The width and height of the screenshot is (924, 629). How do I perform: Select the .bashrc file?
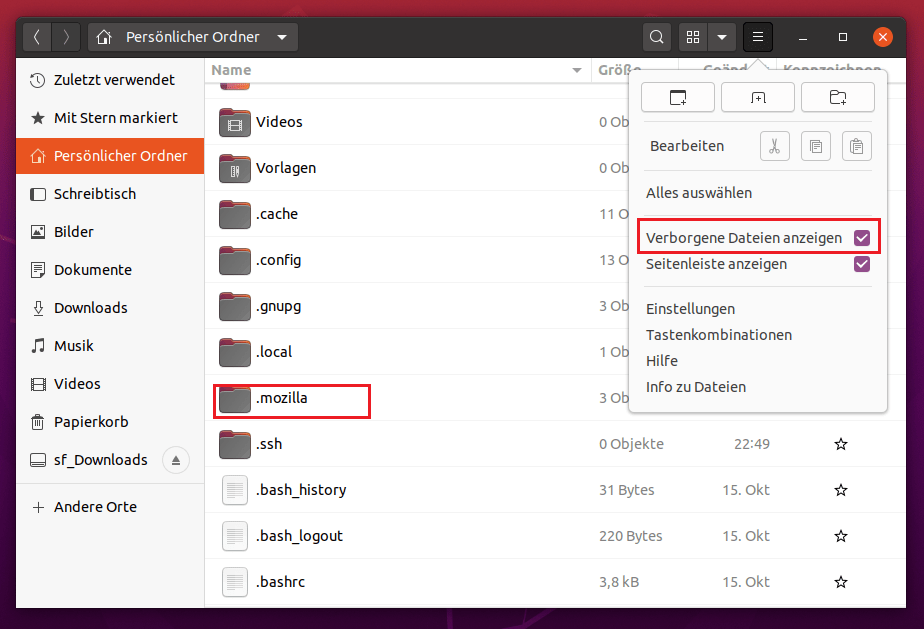[x=280, y=582]
